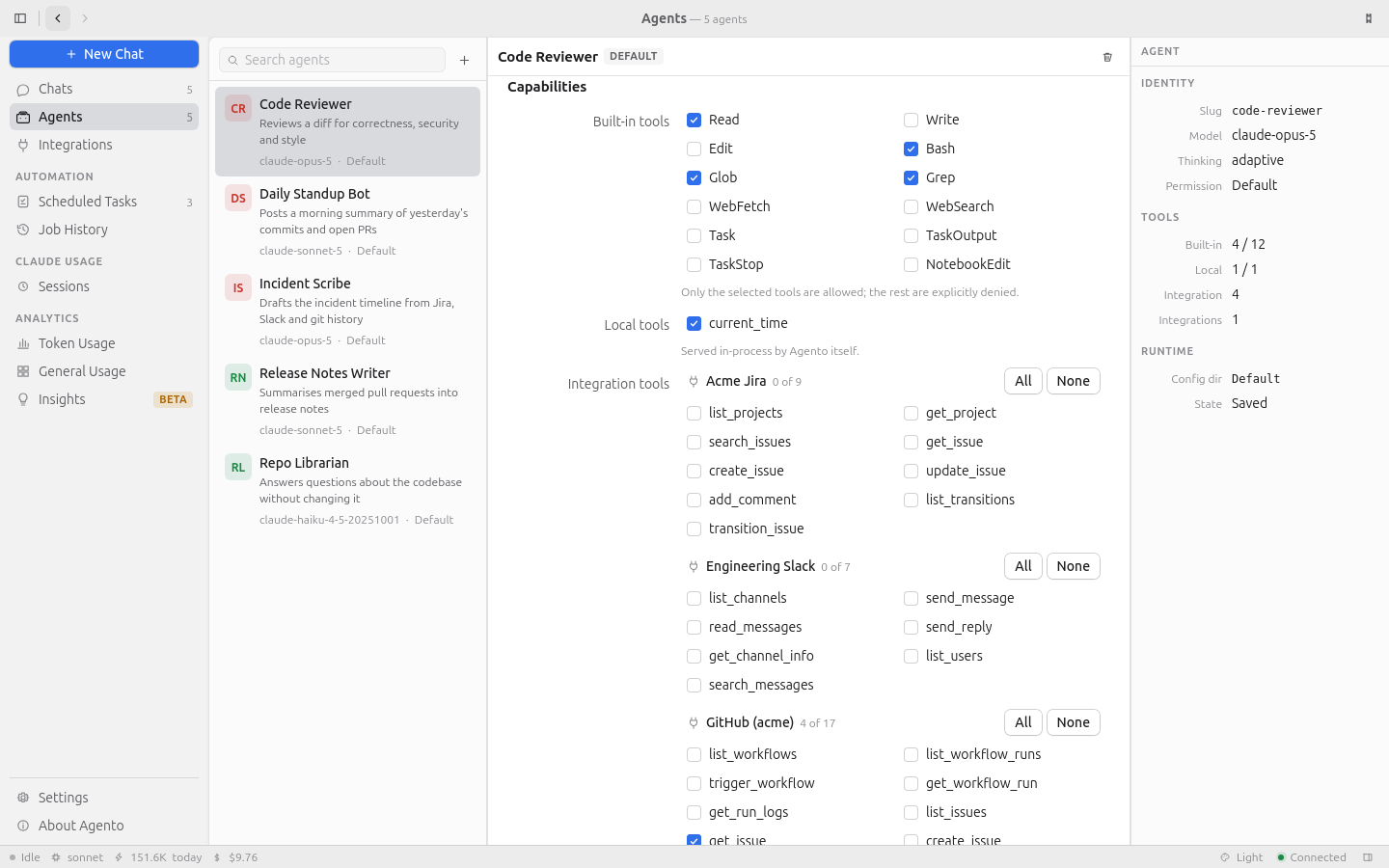The height and width of the screenshot is (868, 1389).
Task: Click the Idle status dot
Action: tap(13, 857)
